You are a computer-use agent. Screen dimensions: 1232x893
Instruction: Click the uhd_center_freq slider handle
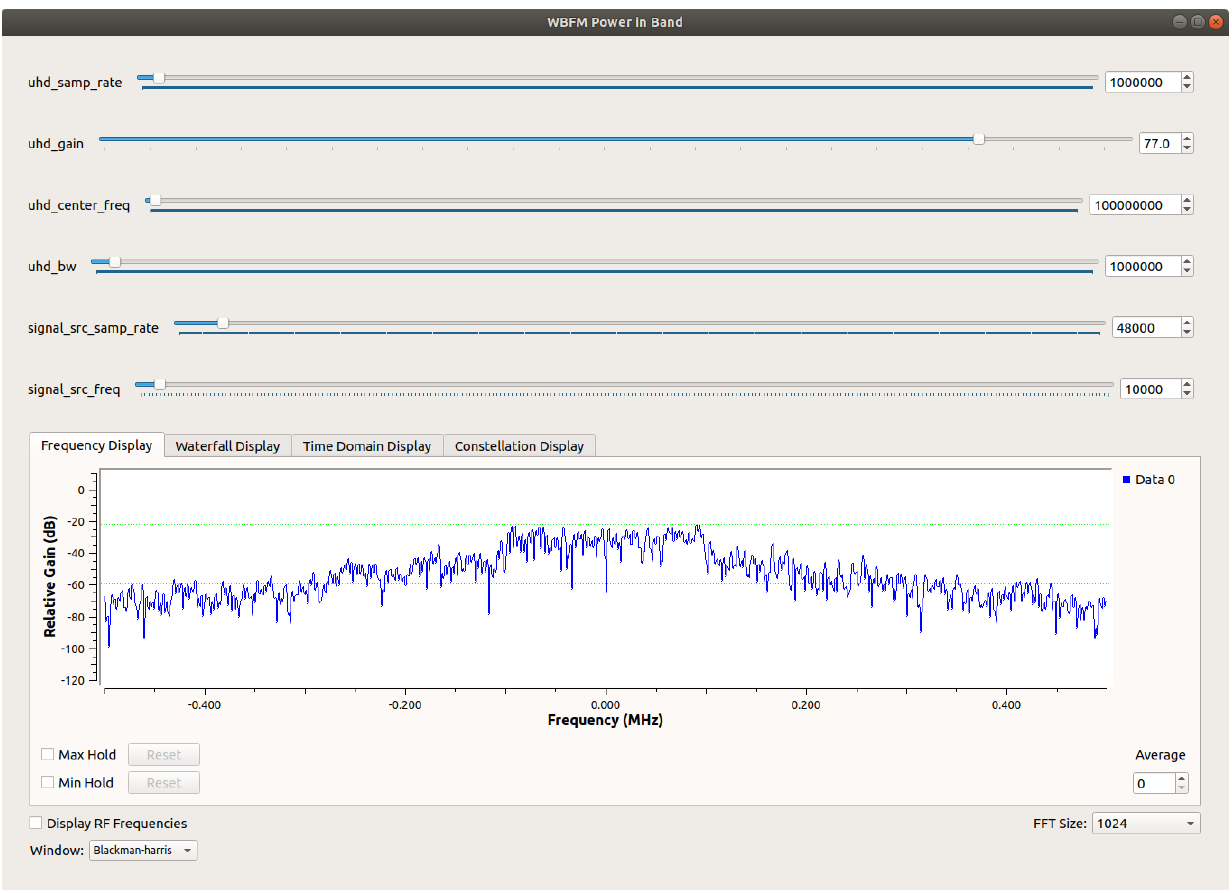(x=155, y=200)
